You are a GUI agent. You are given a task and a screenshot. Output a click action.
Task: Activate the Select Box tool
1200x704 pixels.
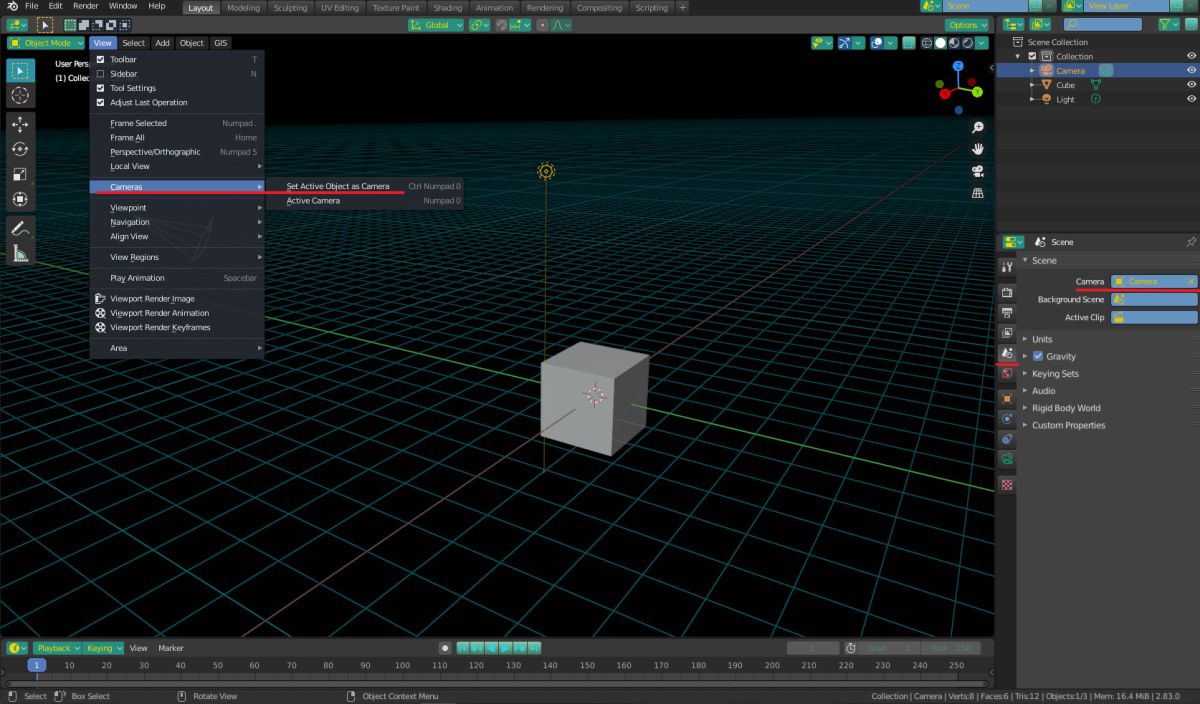pos(20,71)
